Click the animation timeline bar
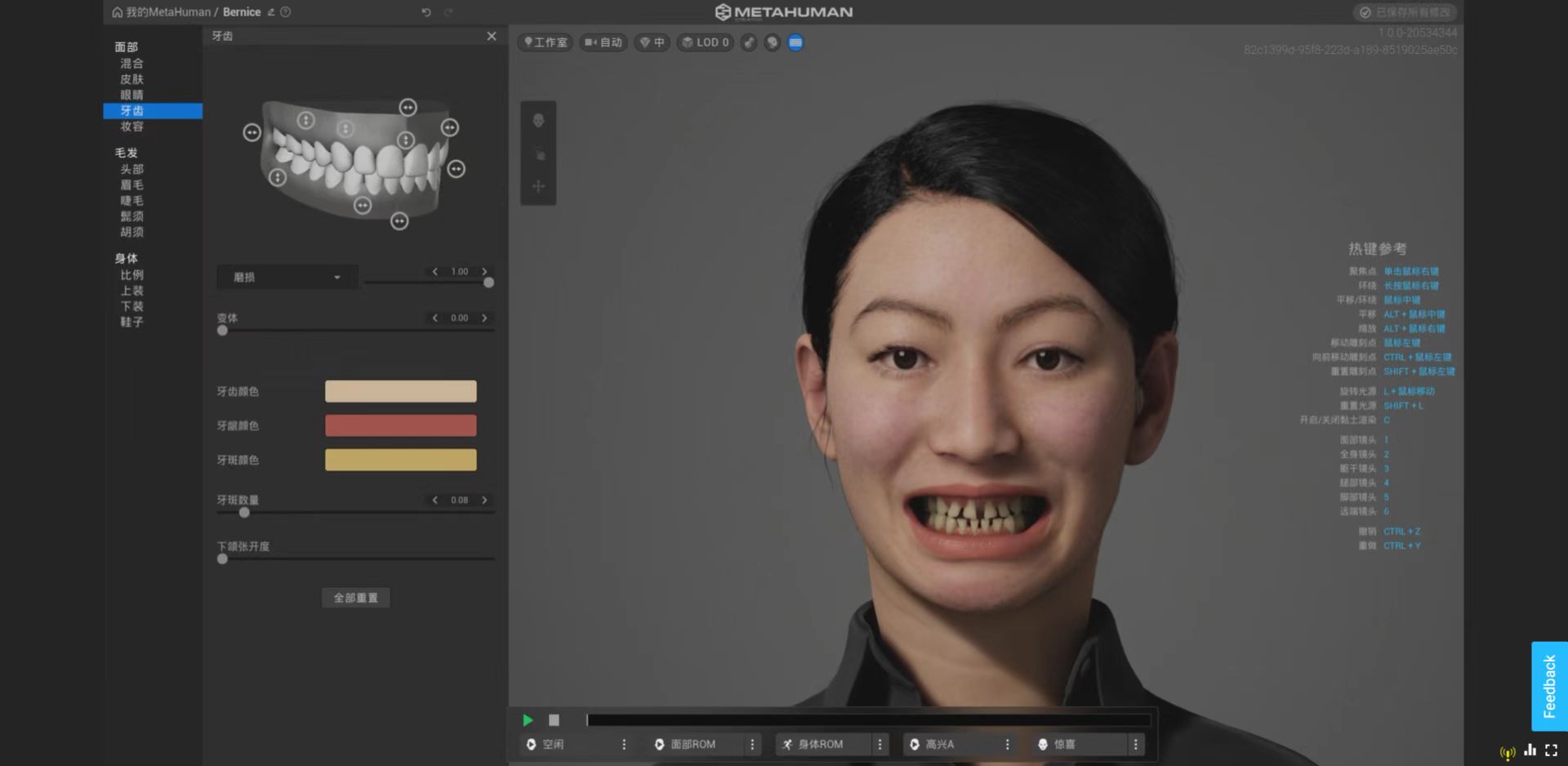Viewport: 1568px width, 766px height. point(868,720)
